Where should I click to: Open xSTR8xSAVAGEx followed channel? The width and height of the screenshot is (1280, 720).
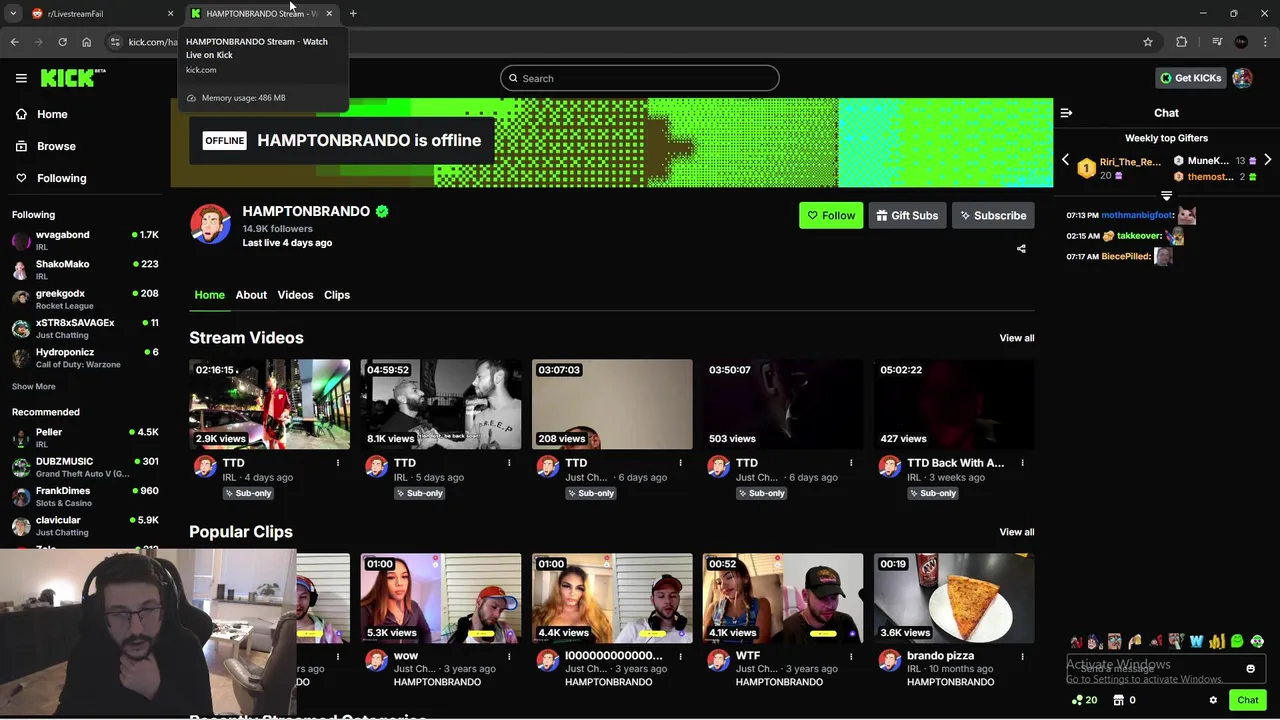85,328
